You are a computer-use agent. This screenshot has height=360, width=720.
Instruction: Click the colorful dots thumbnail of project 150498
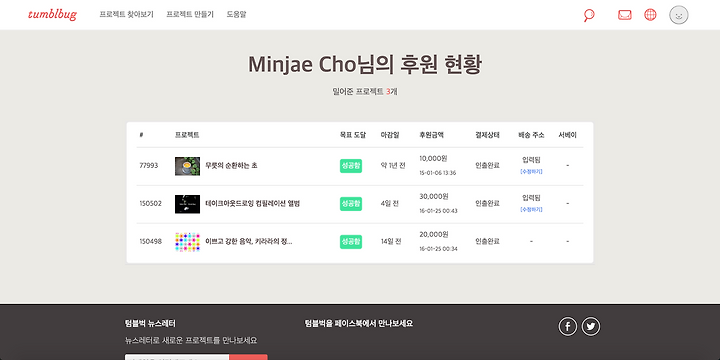click(x=187, y=242)
